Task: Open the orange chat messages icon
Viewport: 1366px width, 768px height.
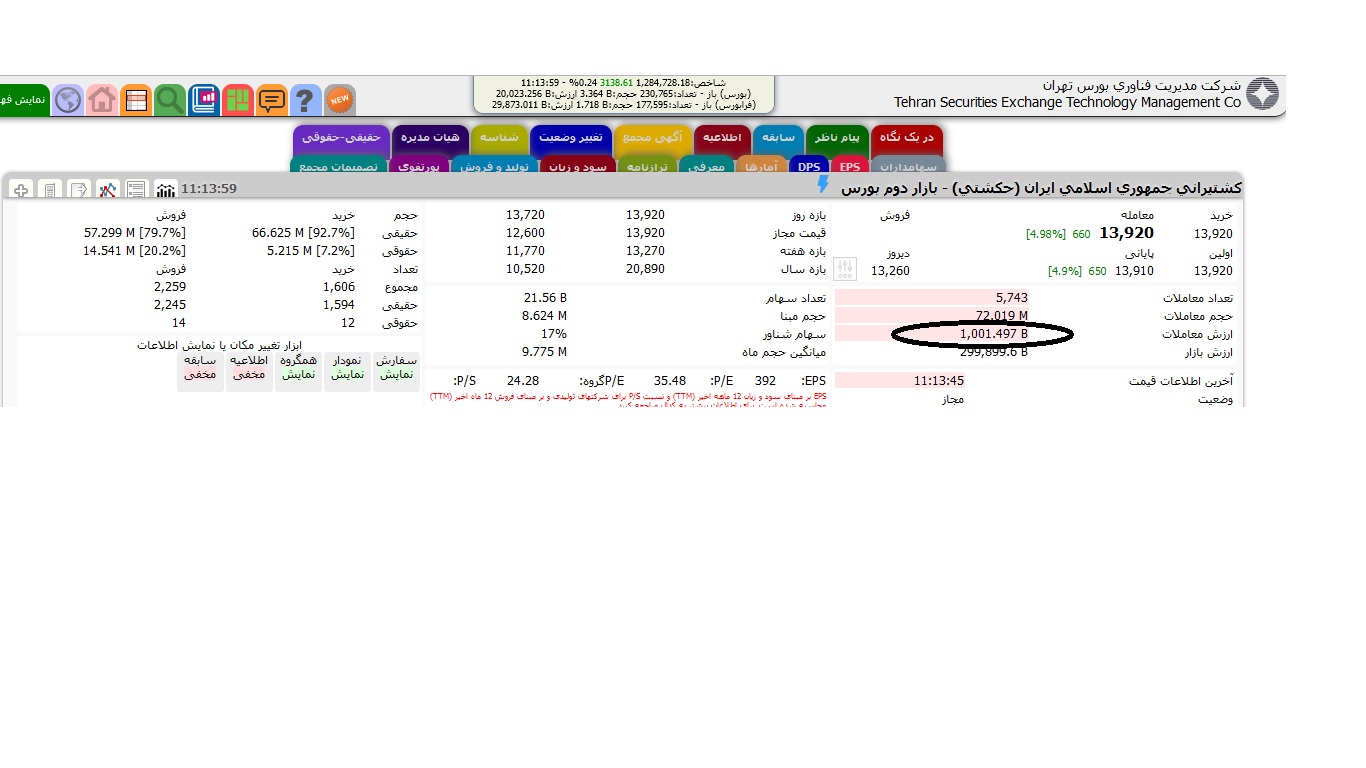Action: [x=272, y=100]
